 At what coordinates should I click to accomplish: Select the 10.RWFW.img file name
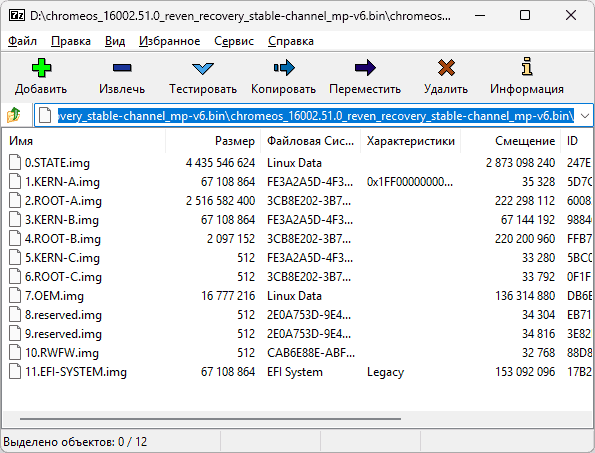tap(62, 352)
